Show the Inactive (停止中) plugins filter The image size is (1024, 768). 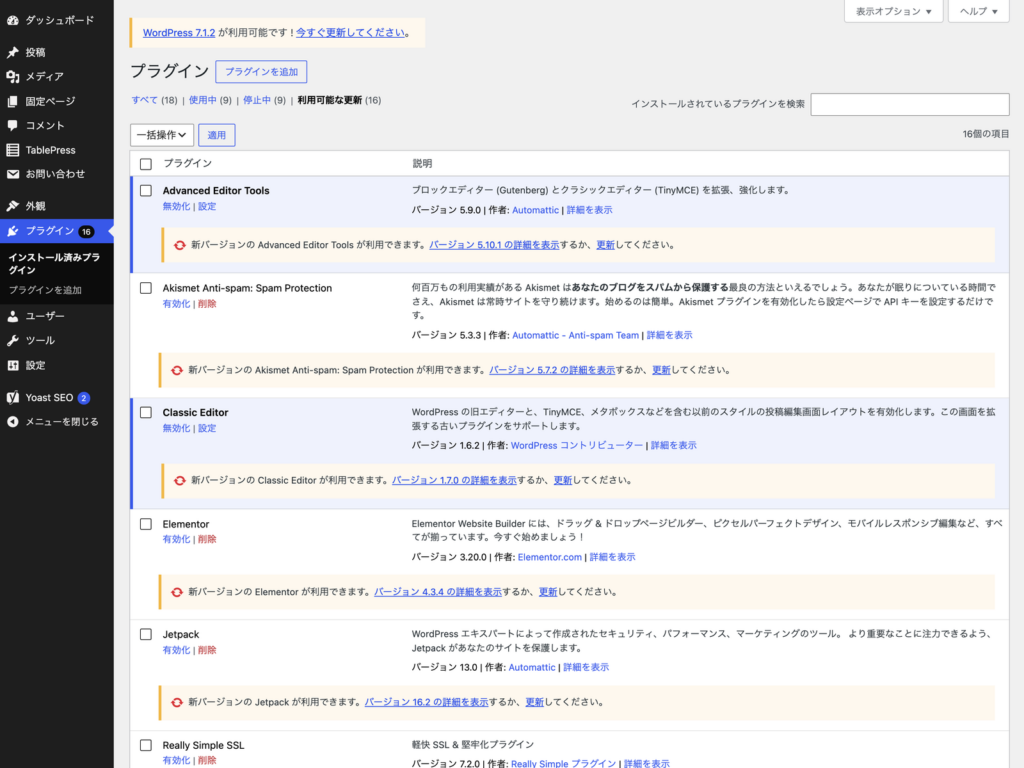coord(257,100)
